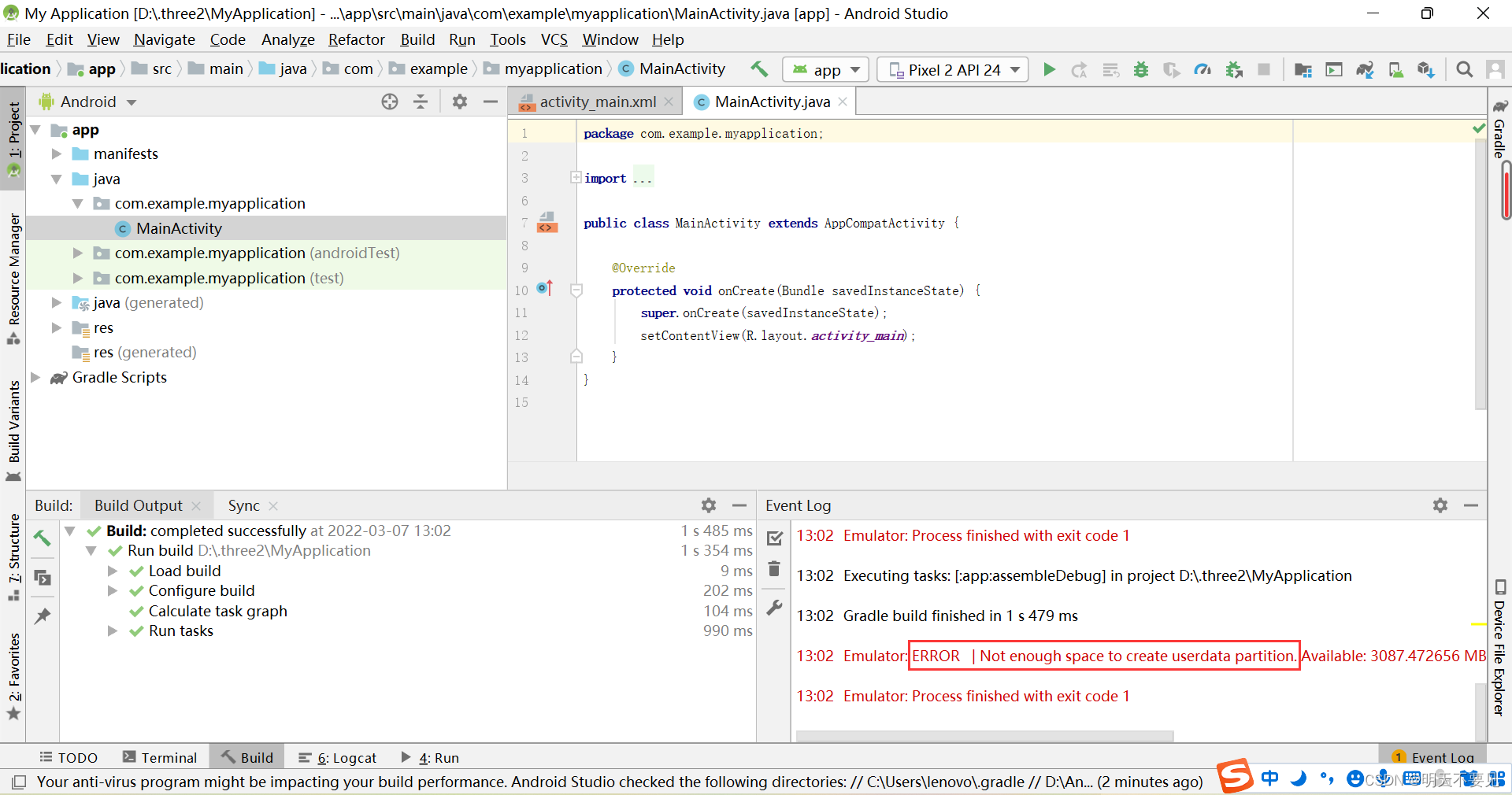Open the 4: Run tool window
This screenshot has width=1512, height=795.
(x=430, y=757)
